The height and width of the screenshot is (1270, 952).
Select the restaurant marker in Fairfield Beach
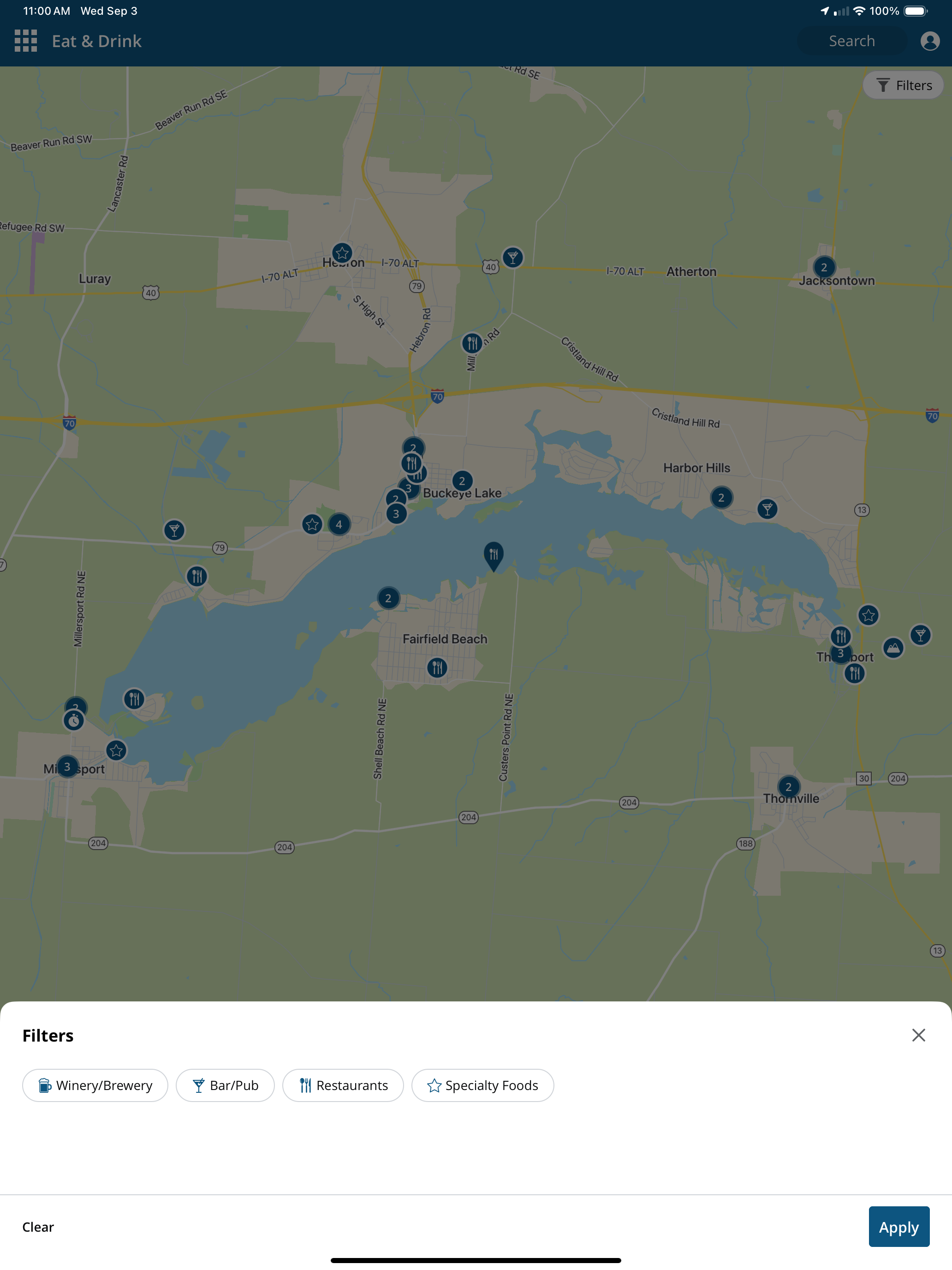point(437,667)
